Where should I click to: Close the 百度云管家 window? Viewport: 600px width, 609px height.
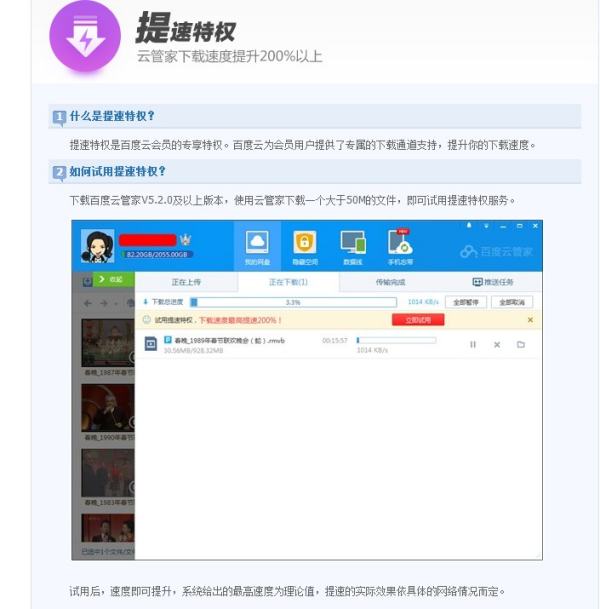click(x=535, y=226)
